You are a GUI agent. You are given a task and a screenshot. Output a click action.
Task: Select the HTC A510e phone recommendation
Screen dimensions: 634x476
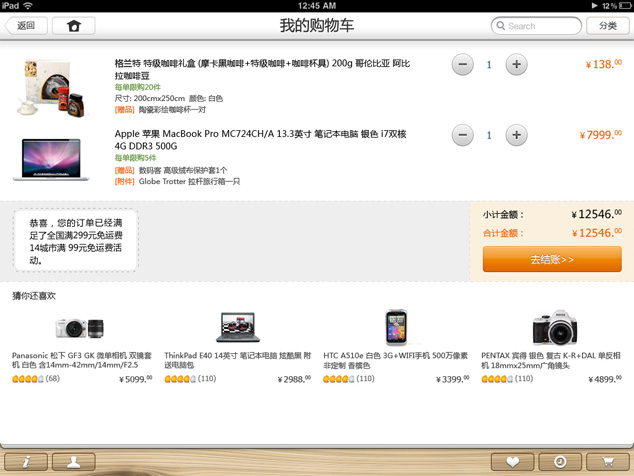click(396, 328)
